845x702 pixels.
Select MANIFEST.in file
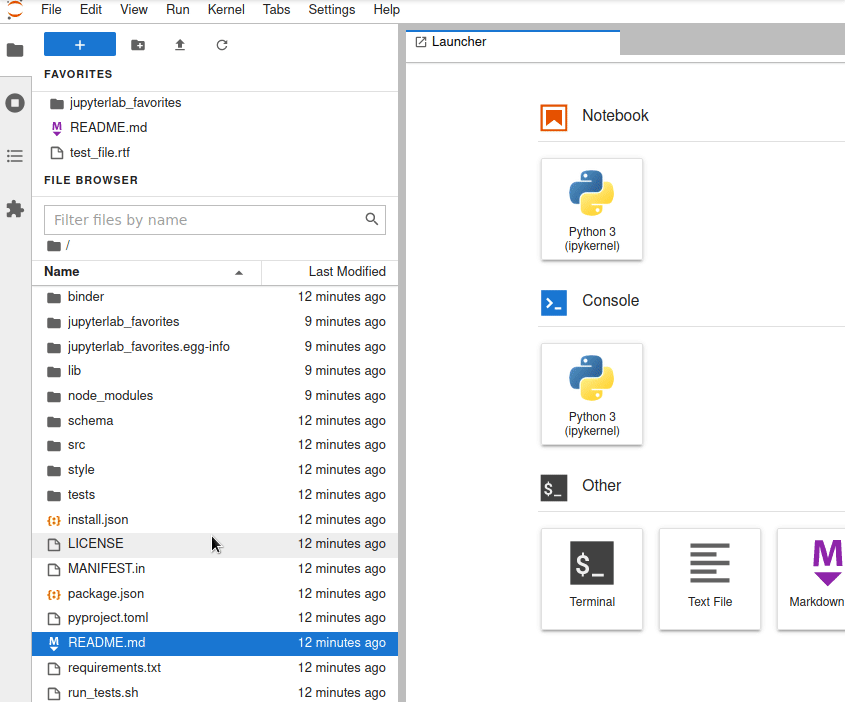(x=214, y=569)
